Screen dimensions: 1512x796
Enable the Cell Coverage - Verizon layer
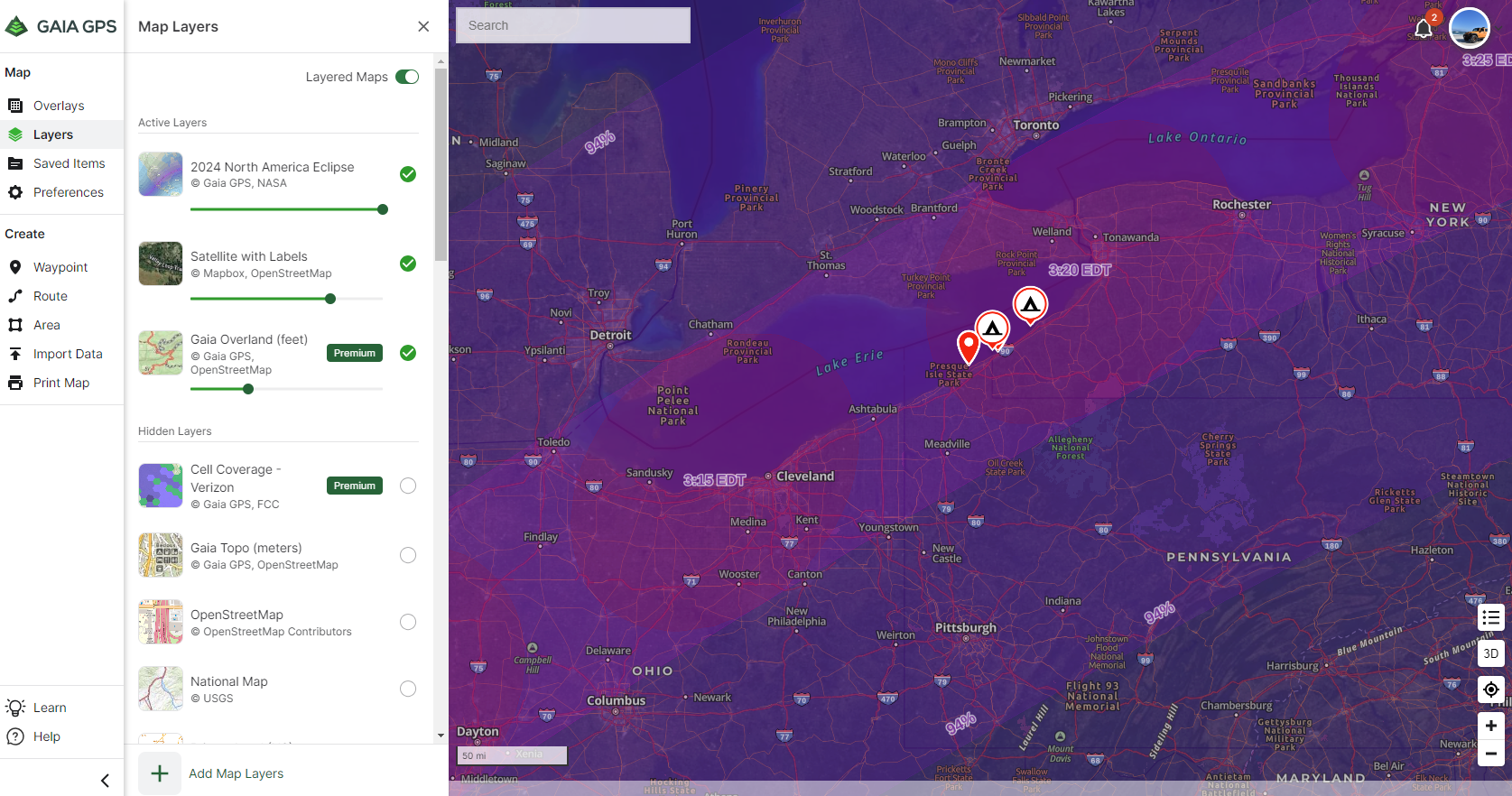coord(408,486)
